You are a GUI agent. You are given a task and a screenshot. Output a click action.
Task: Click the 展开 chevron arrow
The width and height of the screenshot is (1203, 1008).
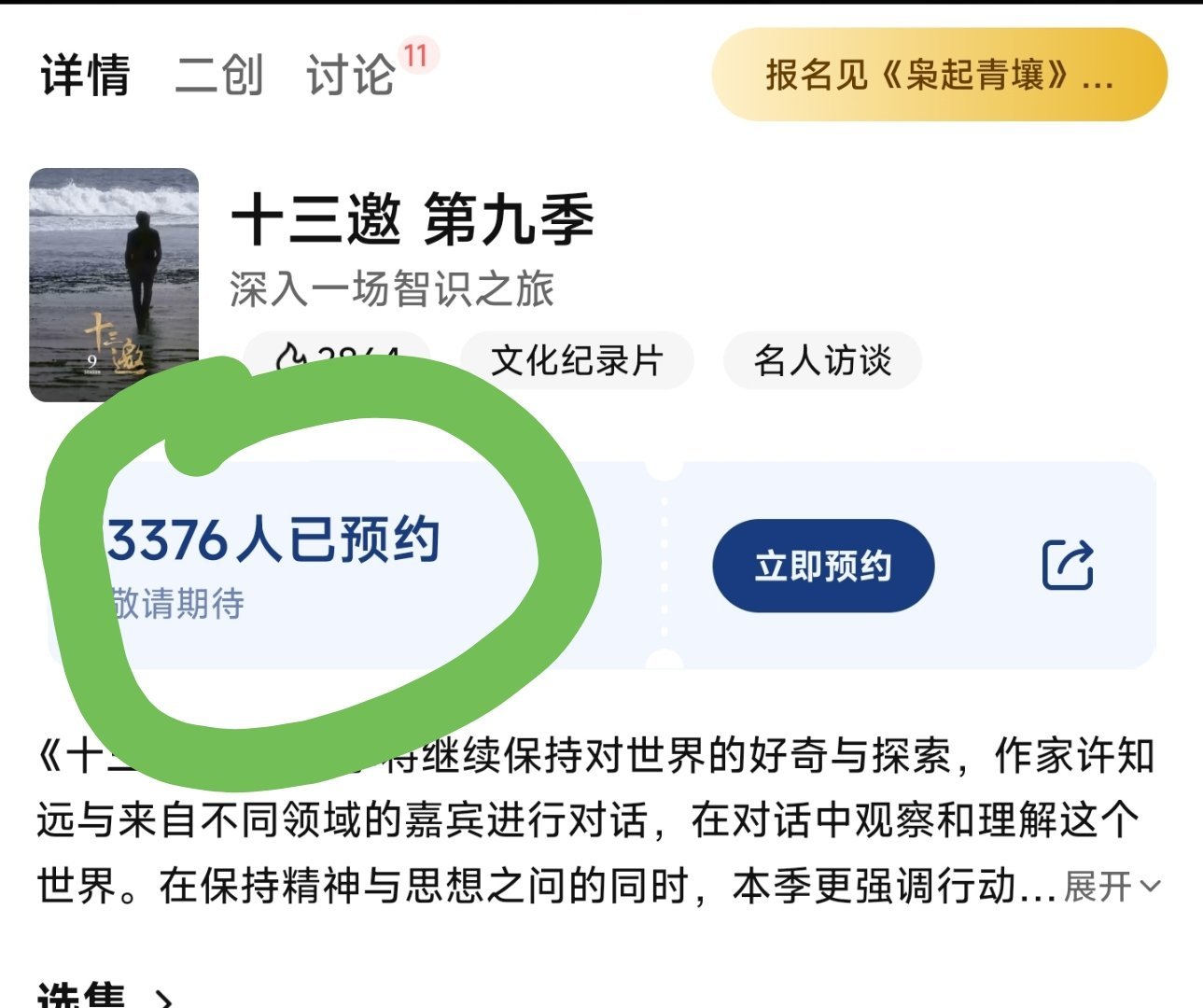(1151, 887)
